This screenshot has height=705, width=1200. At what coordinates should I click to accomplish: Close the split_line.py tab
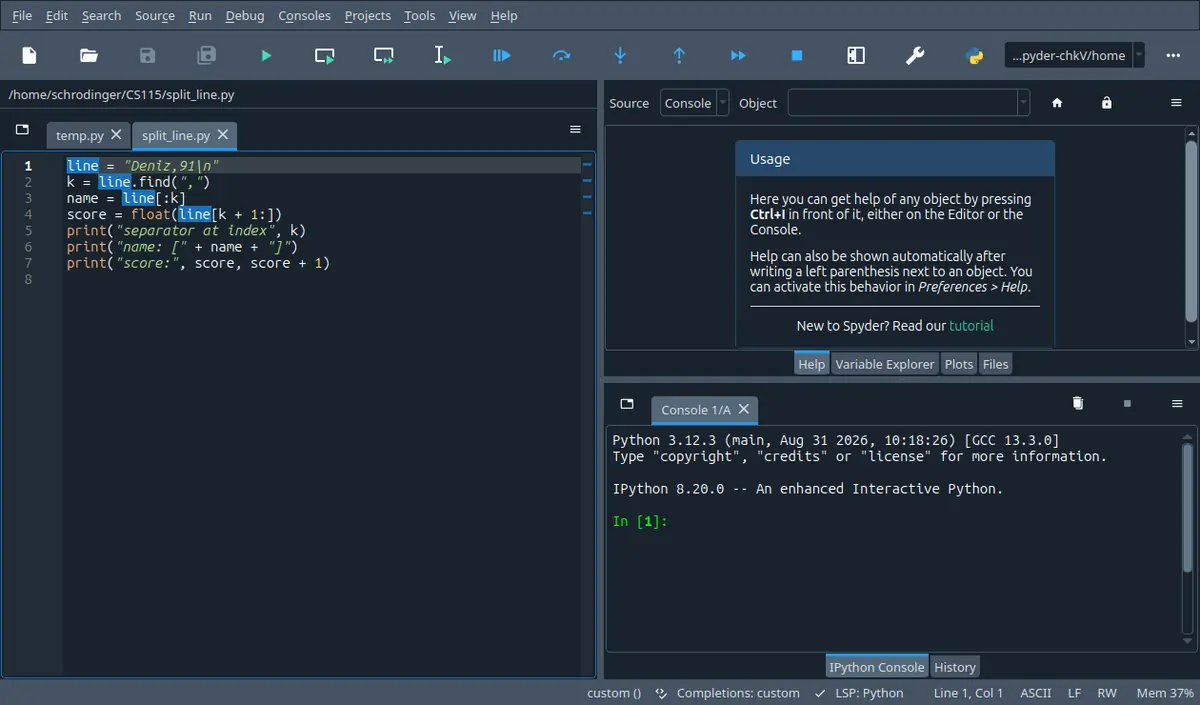coord(222,134)
